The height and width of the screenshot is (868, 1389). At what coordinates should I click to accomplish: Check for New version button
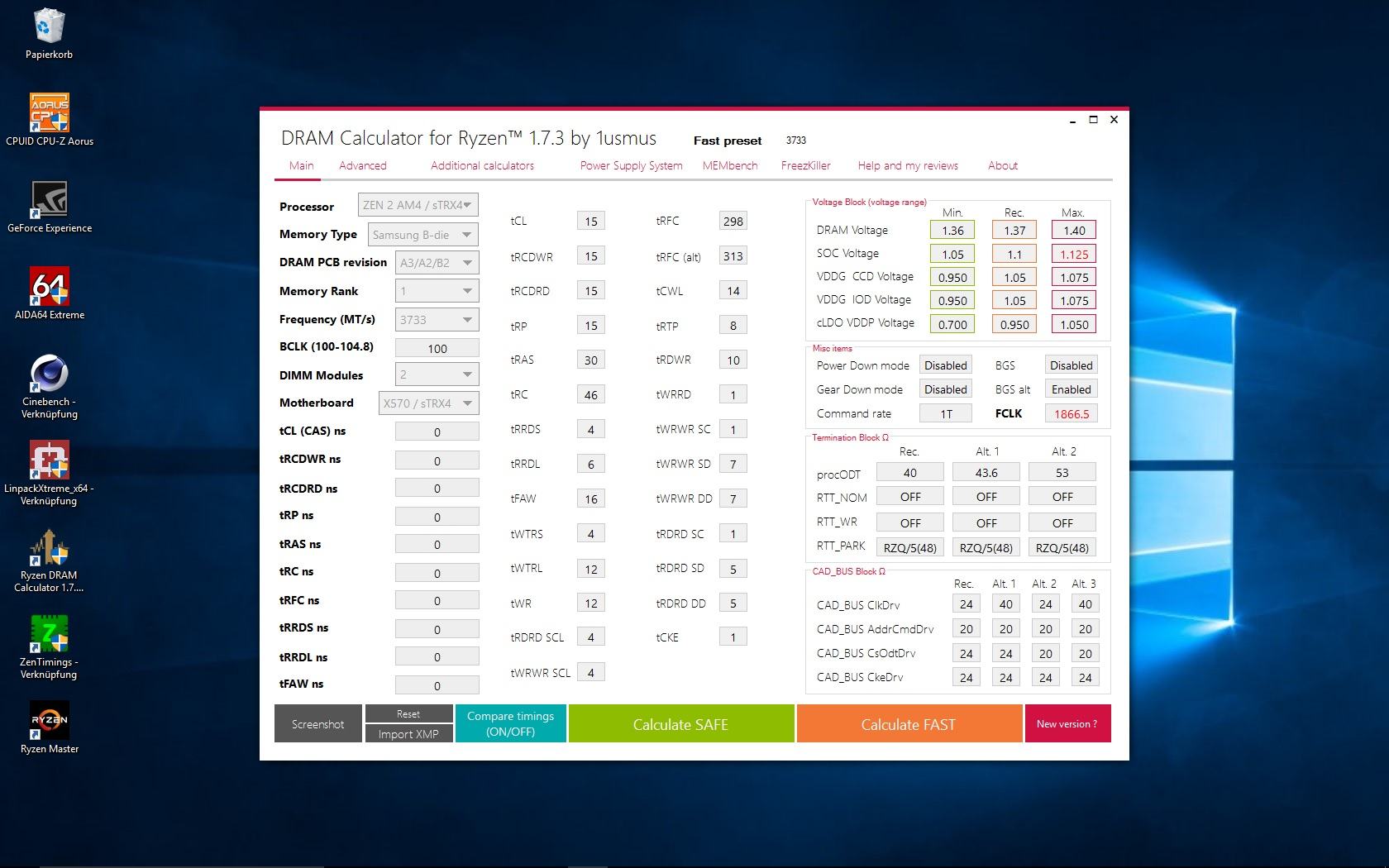tap(1067, 723)
